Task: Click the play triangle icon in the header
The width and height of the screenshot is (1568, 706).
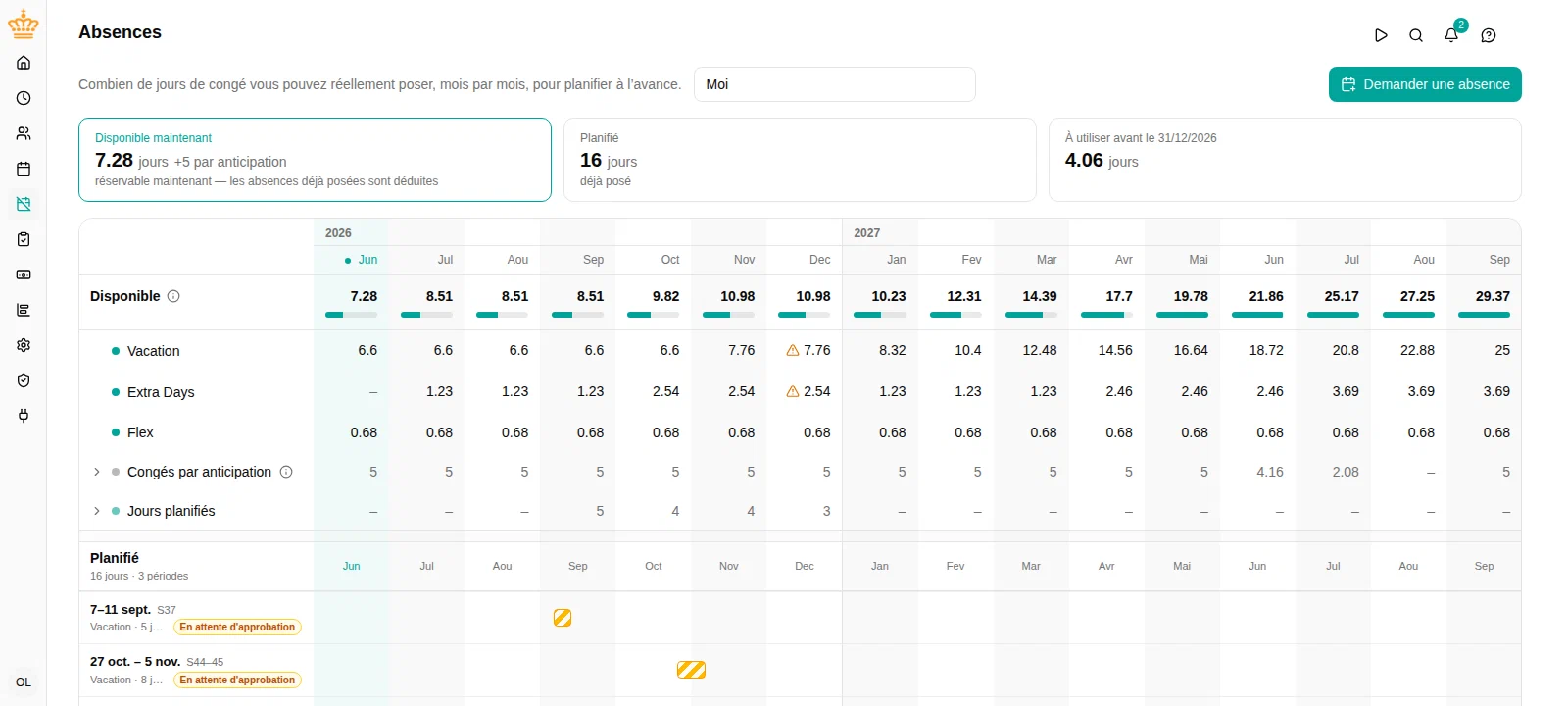Action: coord(1381,35)
